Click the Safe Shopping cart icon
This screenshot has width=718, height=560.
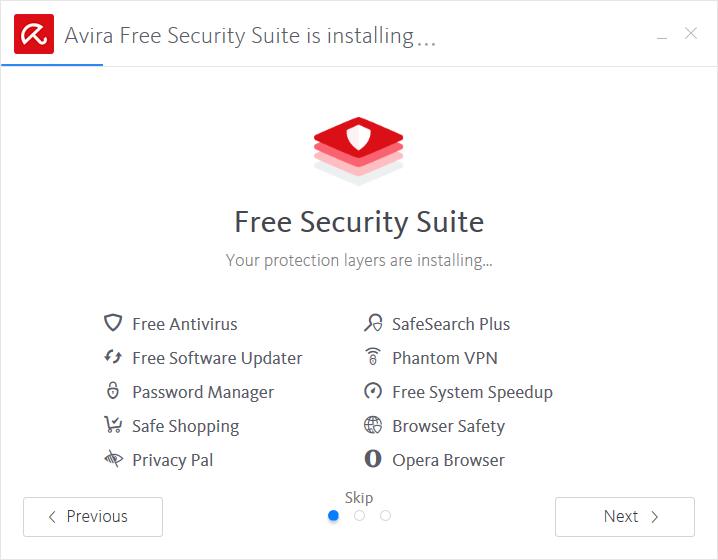113,425
